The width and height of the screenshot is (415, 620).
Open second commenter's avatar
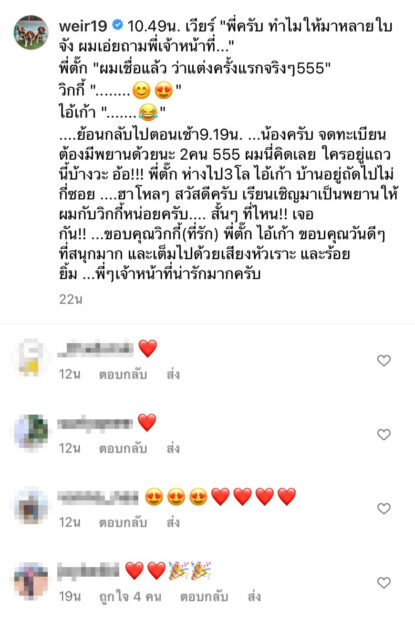click(x=31, y=431)
